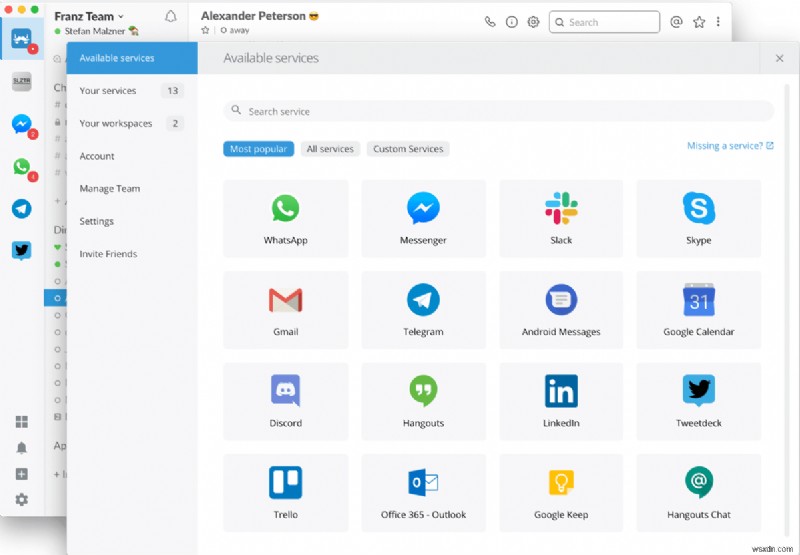This screenshot has width=800, height=555.
Task: Select the Custom Services filter
Action: click(x=408, y=149)
